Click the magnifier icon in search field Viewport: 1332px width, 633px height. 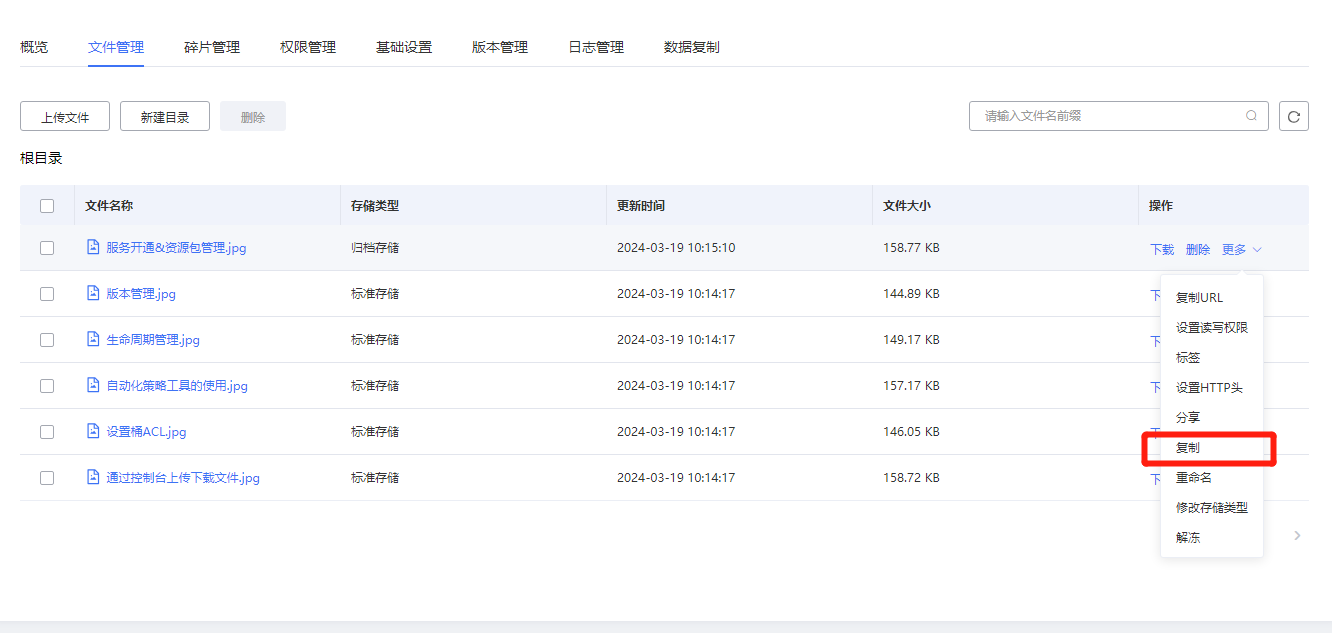point(1251,116)
